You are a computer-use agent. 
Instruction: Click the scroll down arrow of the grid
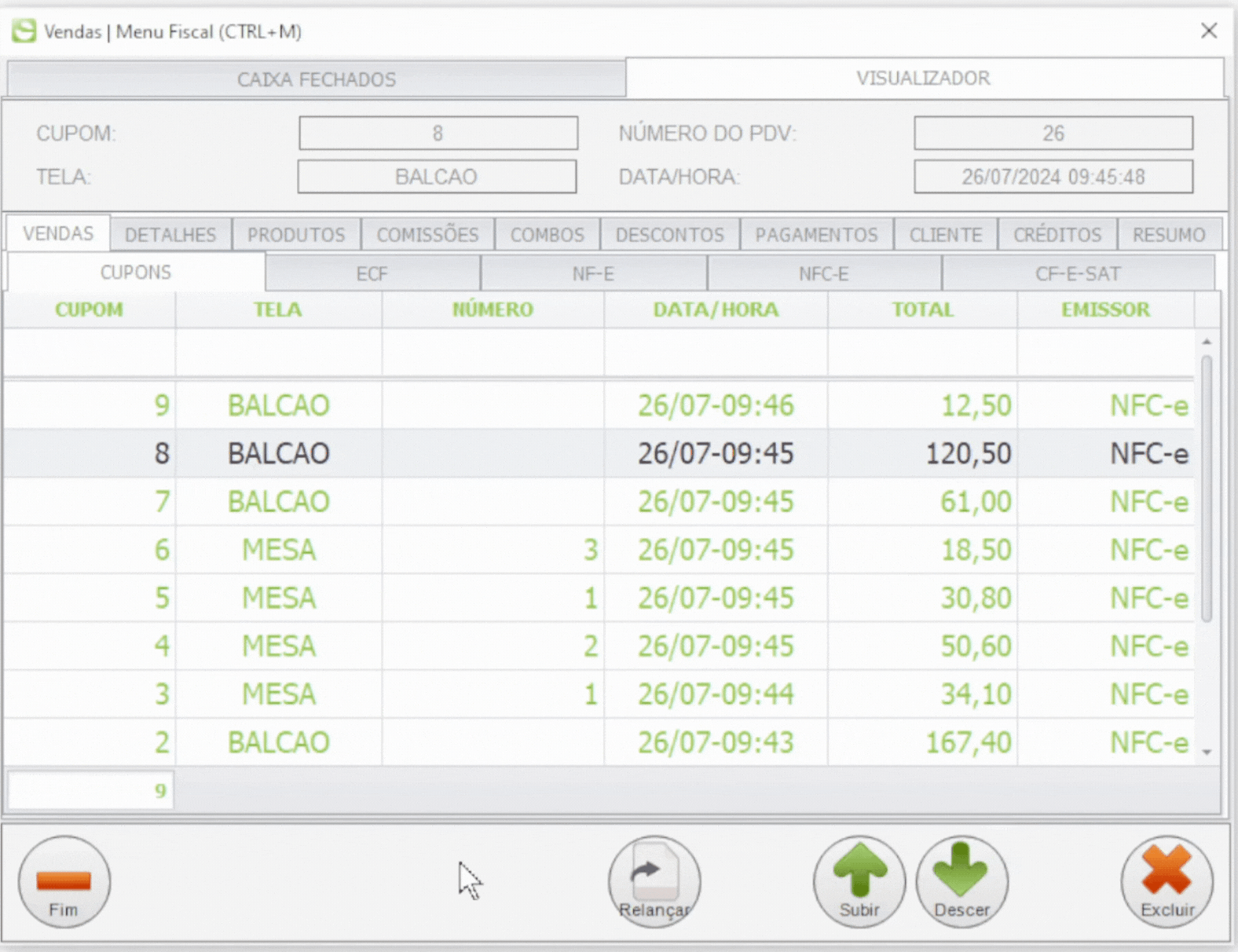(x=1207, y=752)
